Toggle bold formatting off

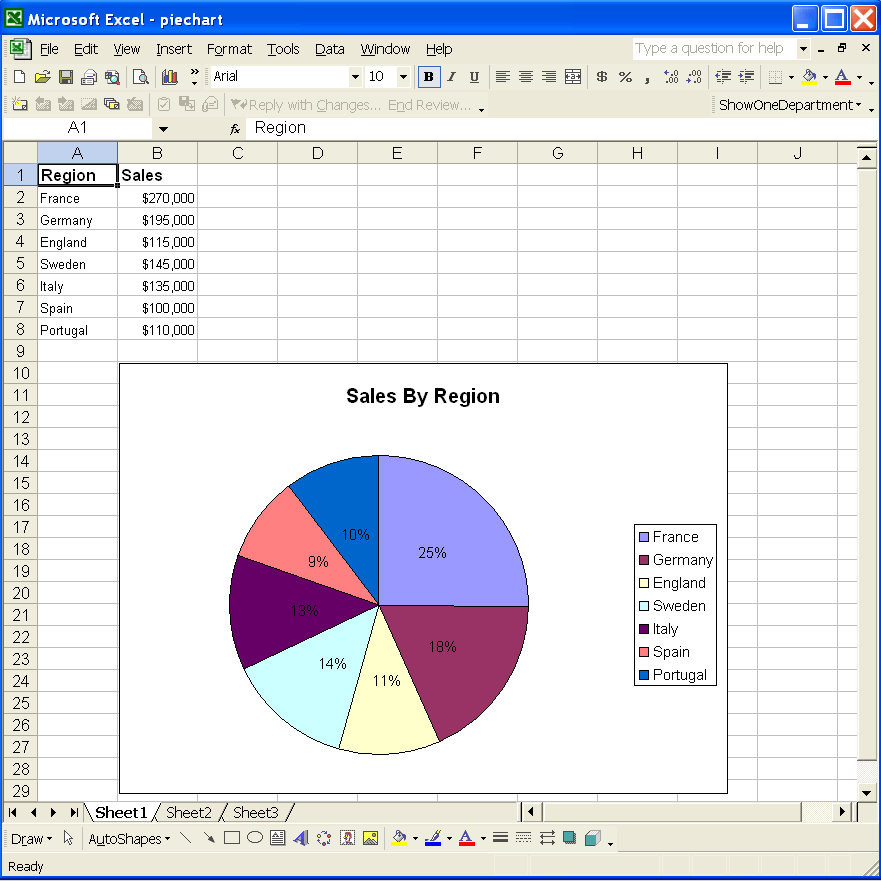coord(428,76)
